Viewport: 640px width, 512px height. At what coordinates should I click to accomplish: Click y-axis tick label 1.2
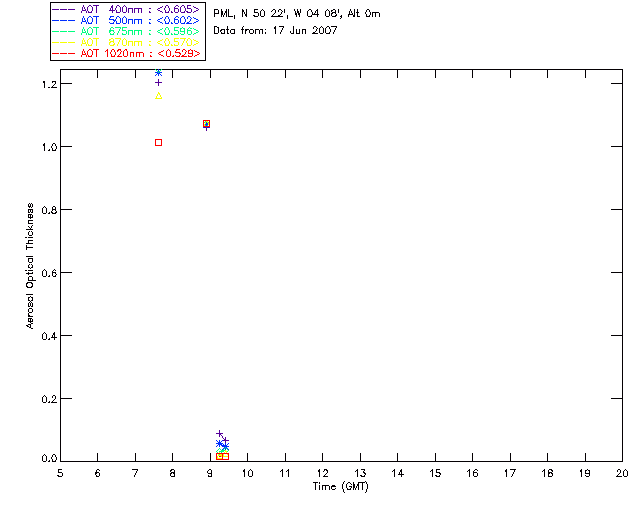[x=49, y=84]
